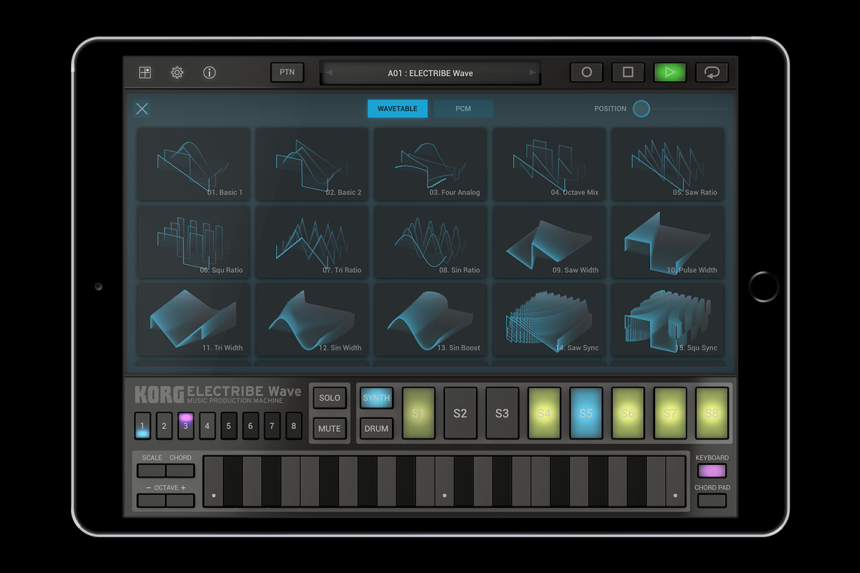
Task: Close the wavetable browser with X
Action: click(x=142, y=109)
